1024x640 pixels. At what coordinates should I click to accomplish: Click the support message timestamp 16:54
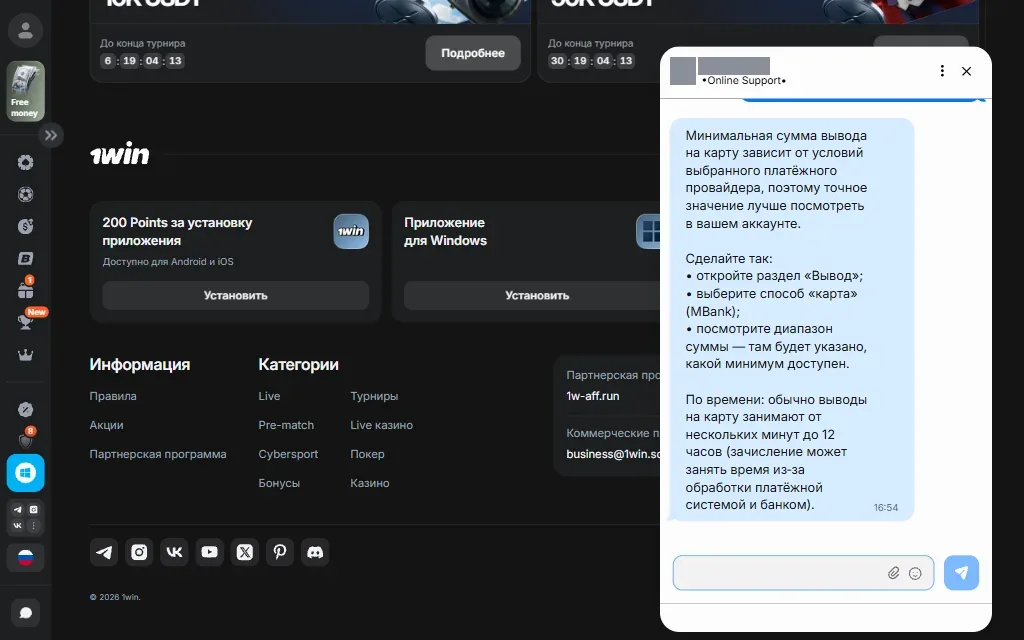(886, 507)
